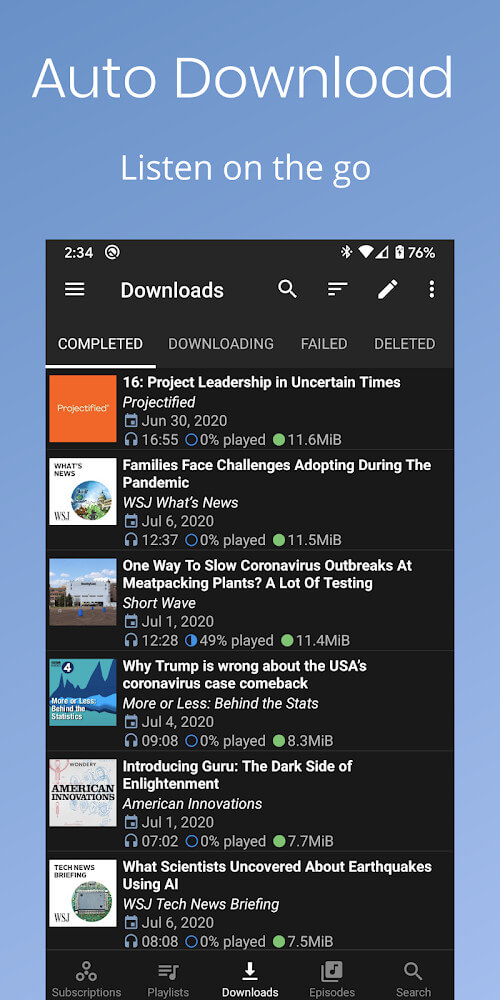Screen dimensions: 500x1000
Task: Tap the podcast name 'American Innovations'
Action: [x=193, y=804]
